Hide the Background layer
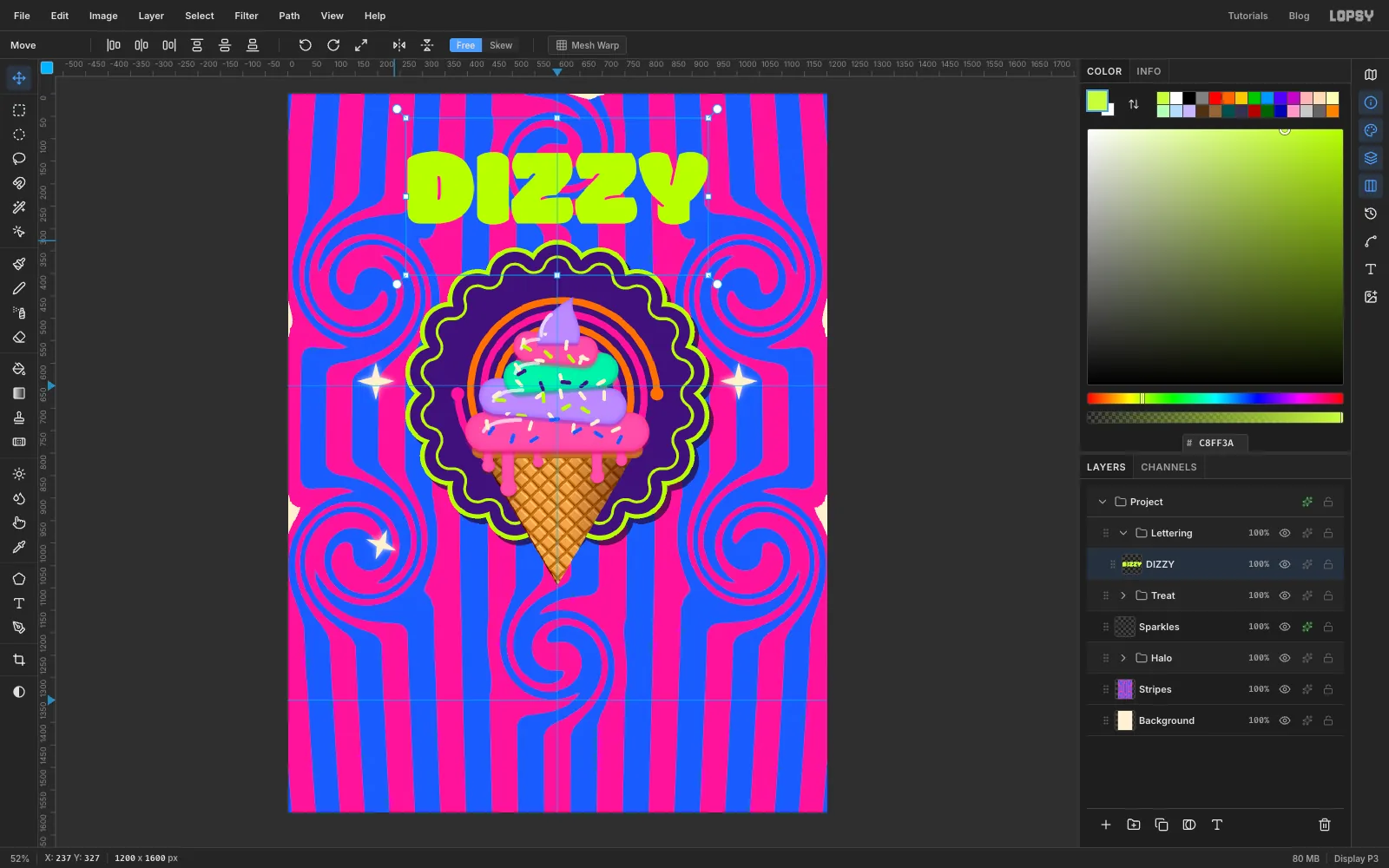The width and height of the screenshot is (1389, 868). [1285, 720]
